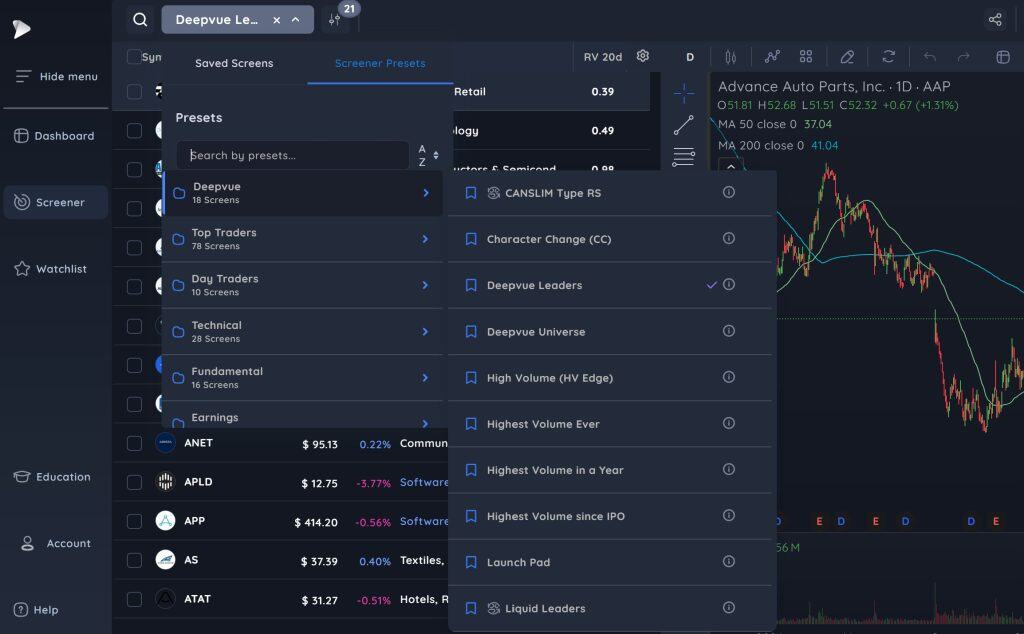This screenshot has height=634, width=1024.
Task: Click the undo arrow icon
Action: point(930,57)
